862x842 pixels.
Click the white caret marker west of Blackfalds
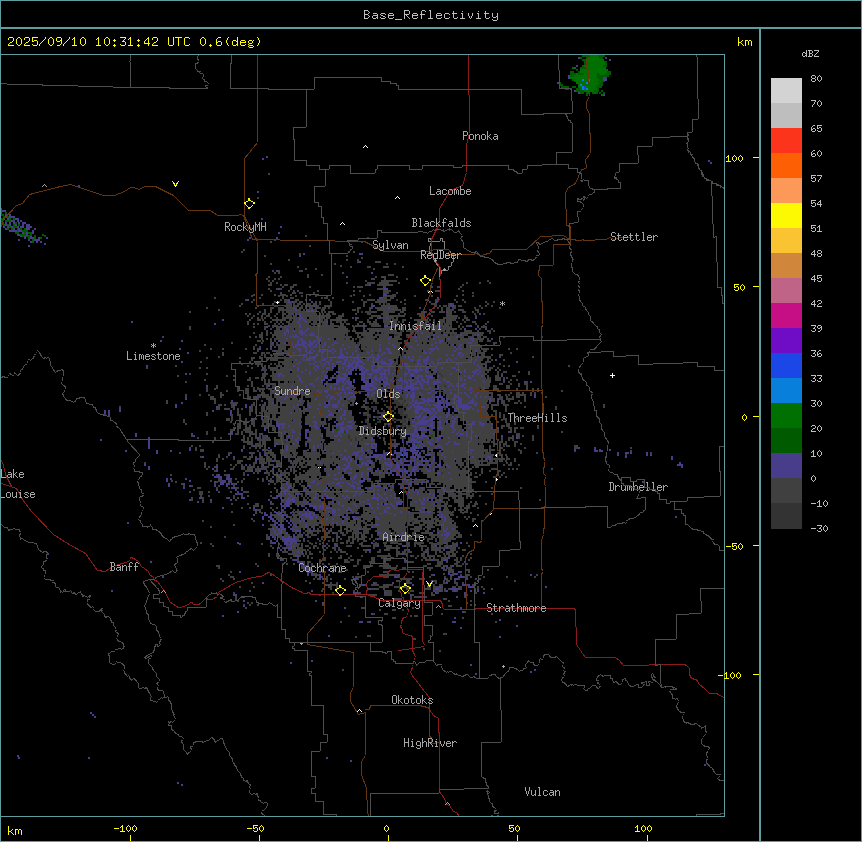[x=342, y=224]
